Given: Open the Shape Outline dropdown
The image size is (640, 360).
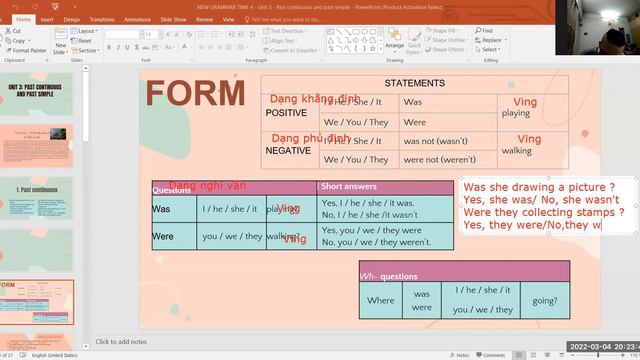Looking at the screenshot, I should coord(446,40).
